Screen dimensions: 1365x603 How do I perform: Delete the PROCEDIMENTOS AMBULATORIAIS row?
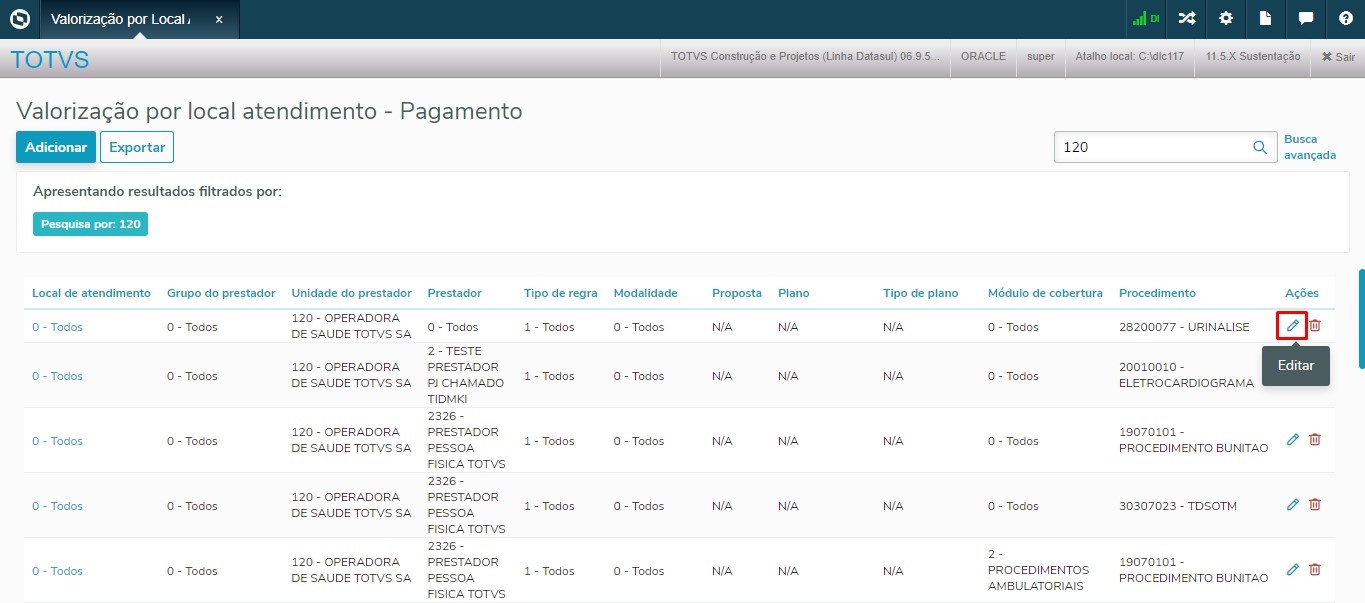click(1315, 569)
